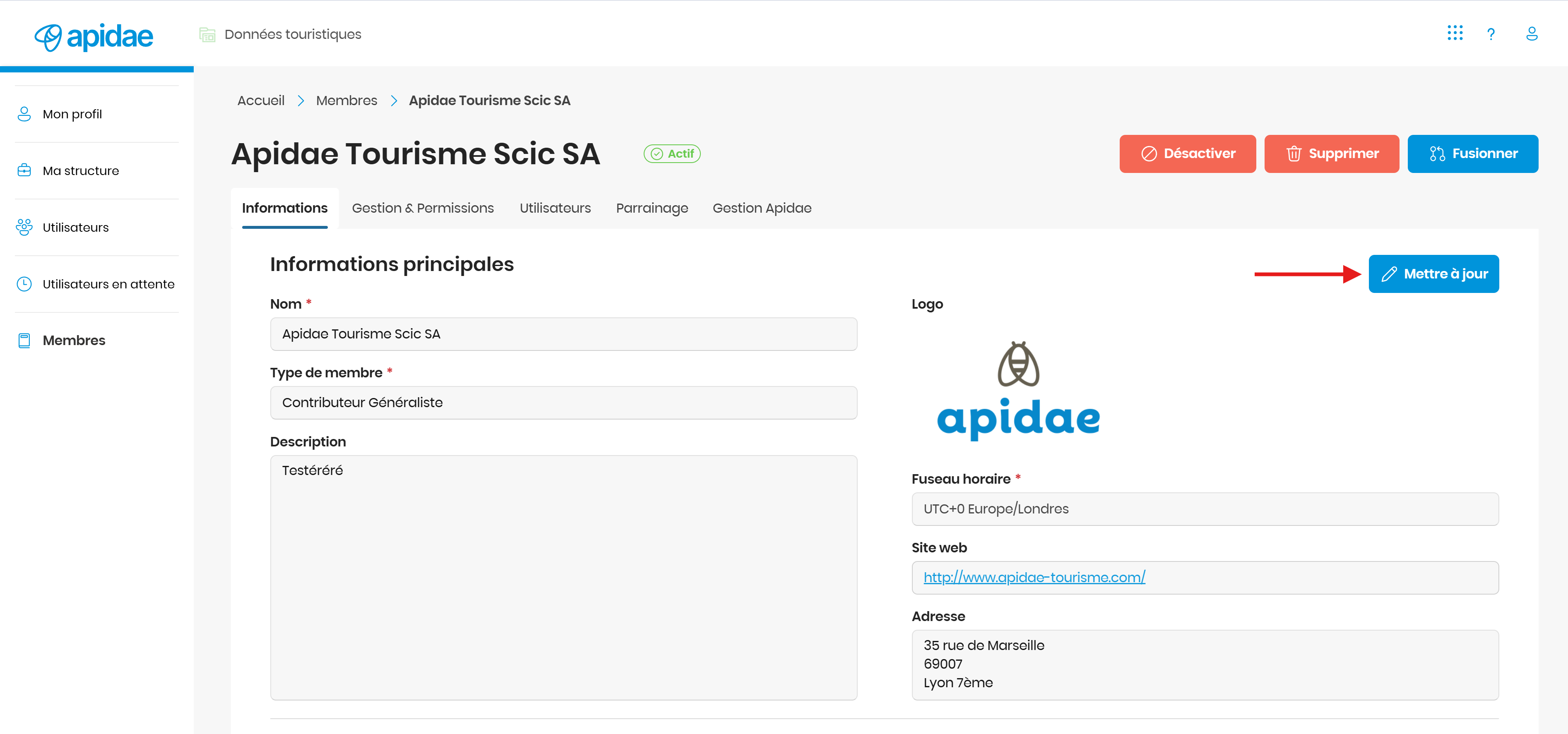Screen dimensions: 1568x734
Task: Click the Logo label
Action: click(x=927, y=304)
